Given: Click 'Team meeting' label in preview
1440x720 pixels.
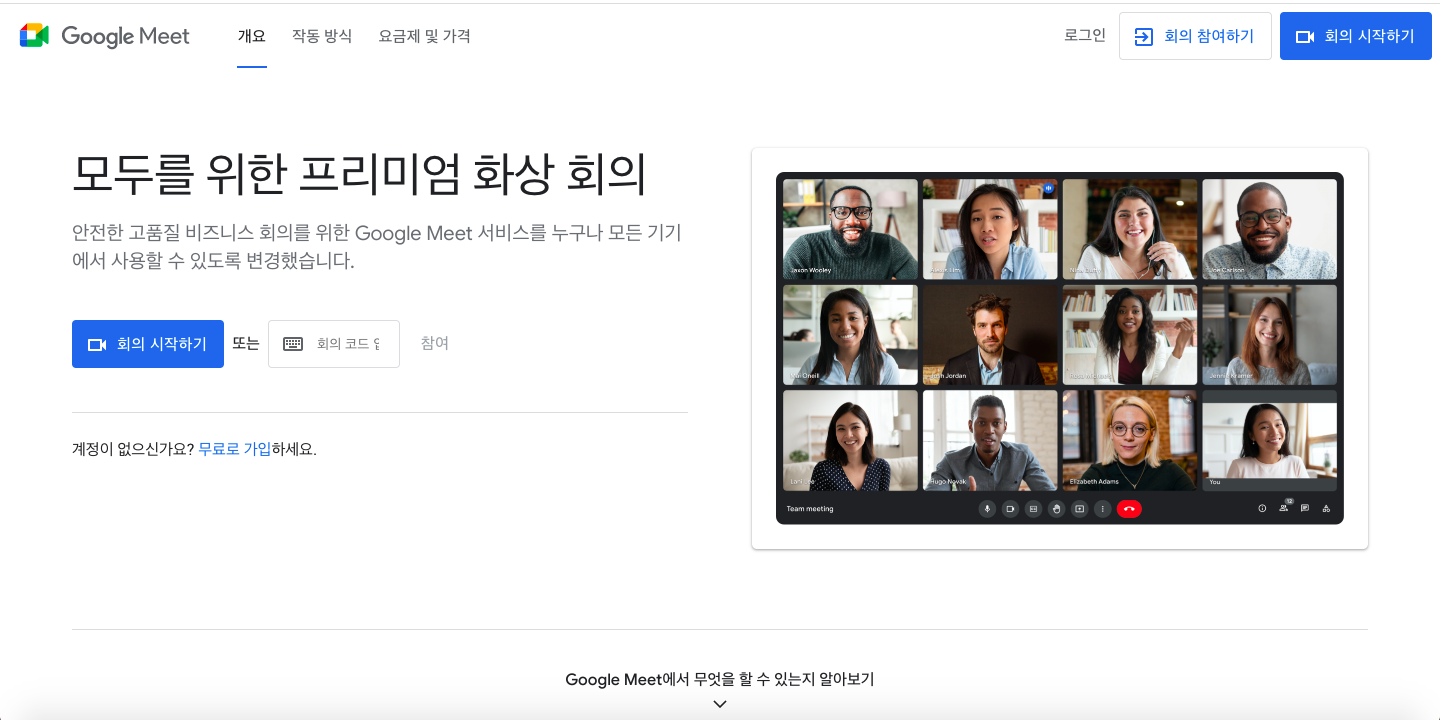Looking at the screenshot, I should pyautogui.click(x=810, y=509).
